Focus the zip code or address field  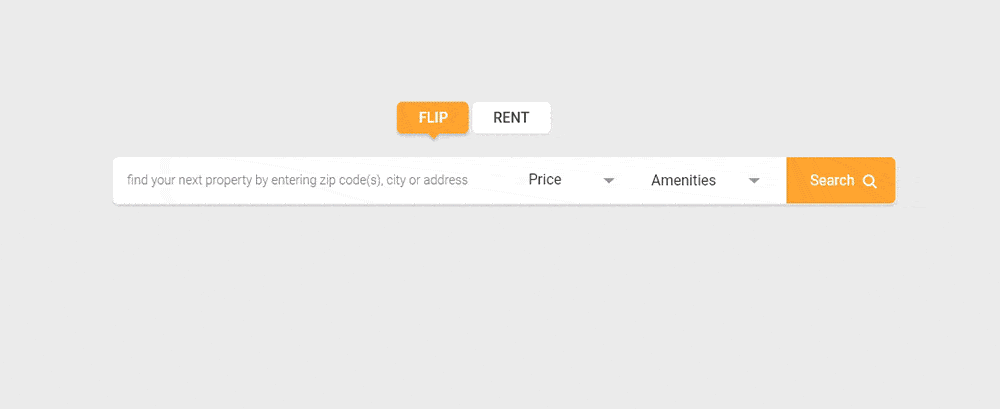312,181
